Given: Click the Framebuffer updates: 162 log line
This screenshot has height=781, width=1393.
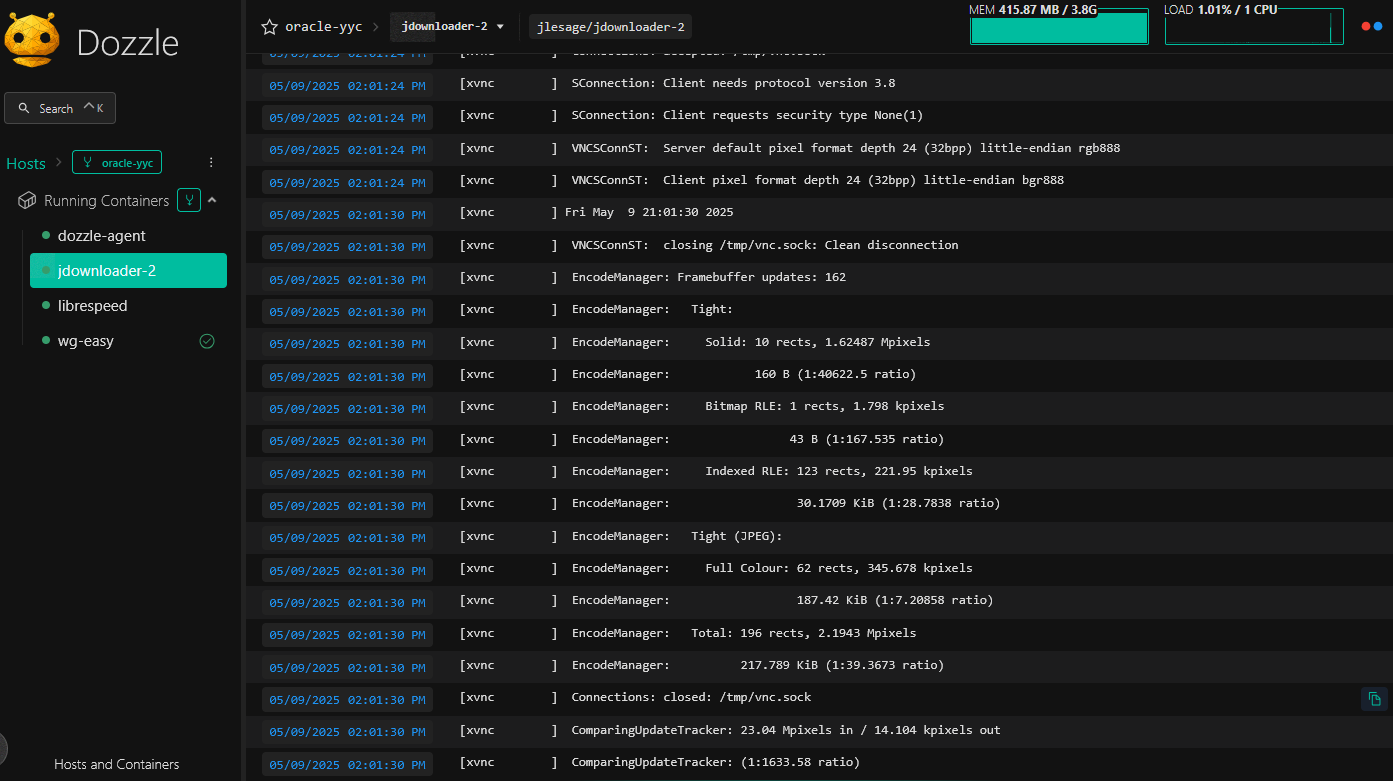Looking at the screenshot, I should (819, 277).
